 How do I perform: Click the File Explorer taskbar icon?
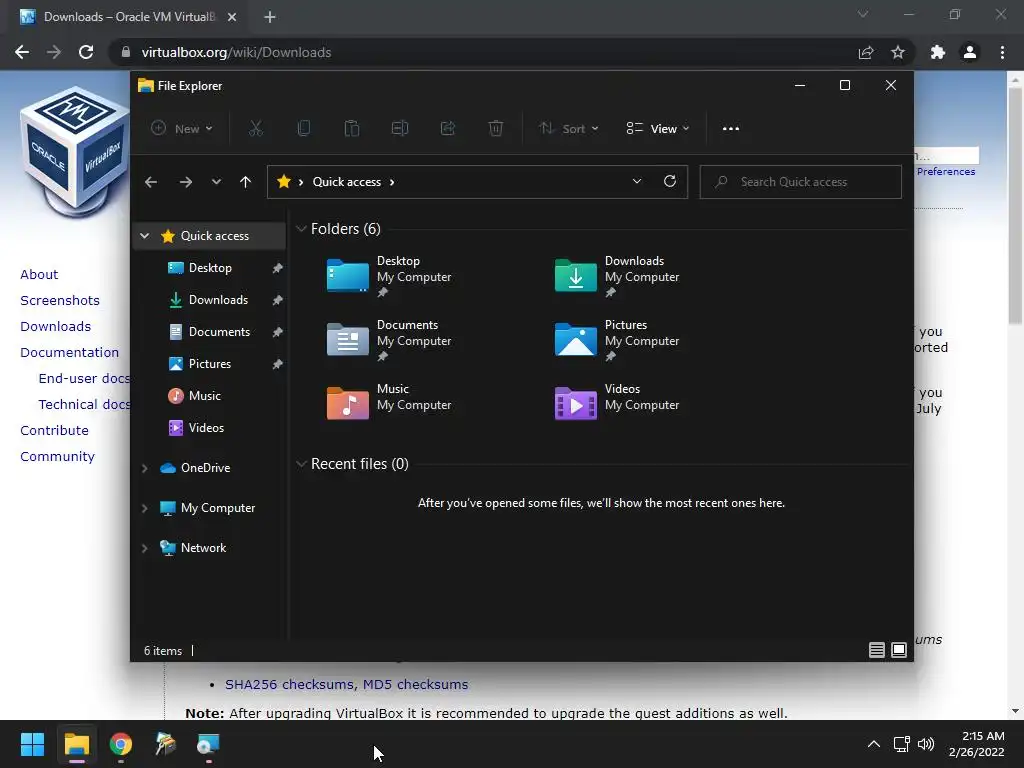click(76, 744)
